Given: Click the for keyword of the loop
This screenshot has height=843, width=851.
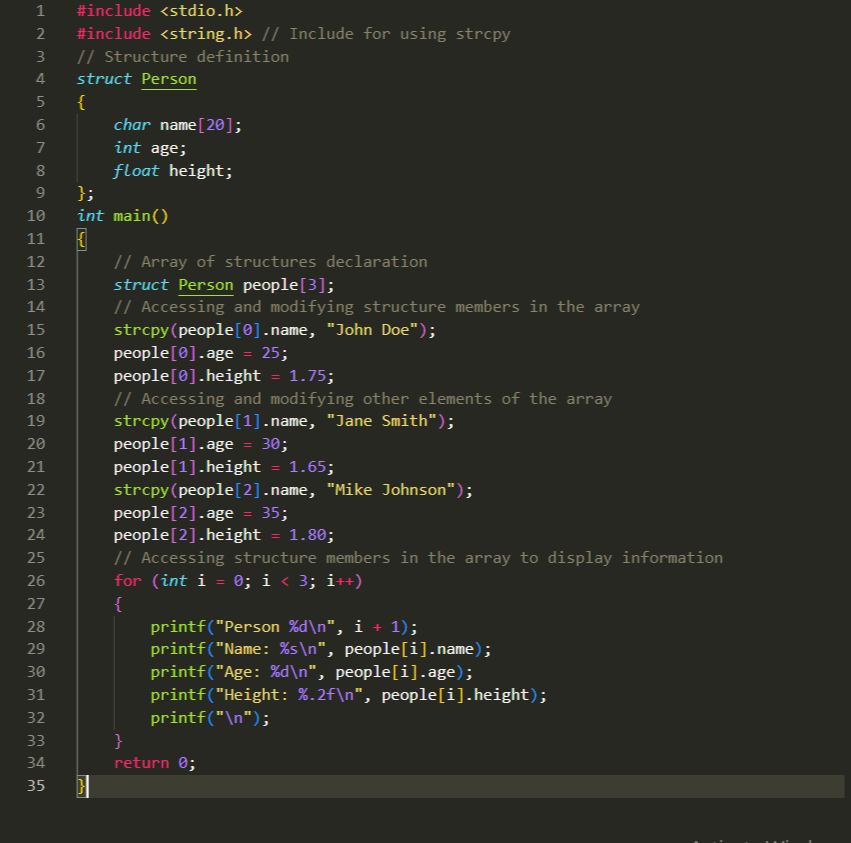Looking at the screenshot, I should tap(128, 581).
